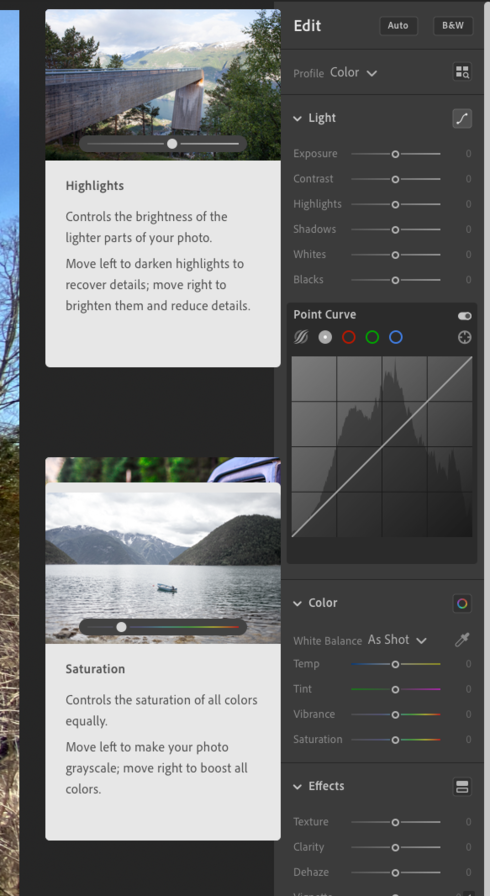The width and height of the screenshot is (490, 896).
Task: Open the profile browser grid icon
Action: pyautogui.click(x=462, y=72)
